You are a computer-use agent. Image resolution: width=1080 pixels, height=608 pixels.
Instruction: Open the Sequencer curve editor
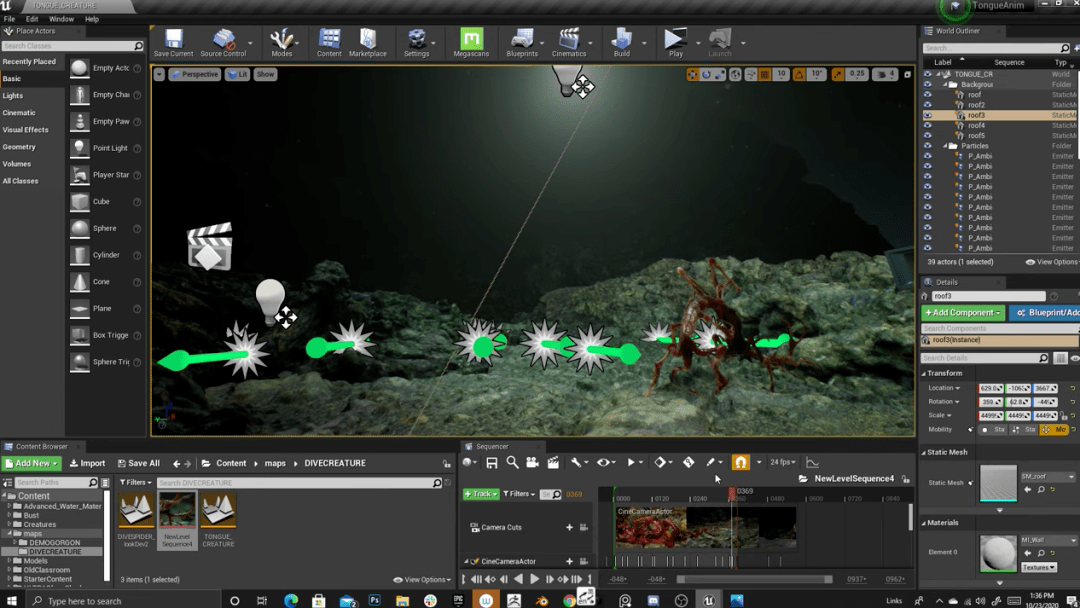pyautogui.click(x=812, y=463)
